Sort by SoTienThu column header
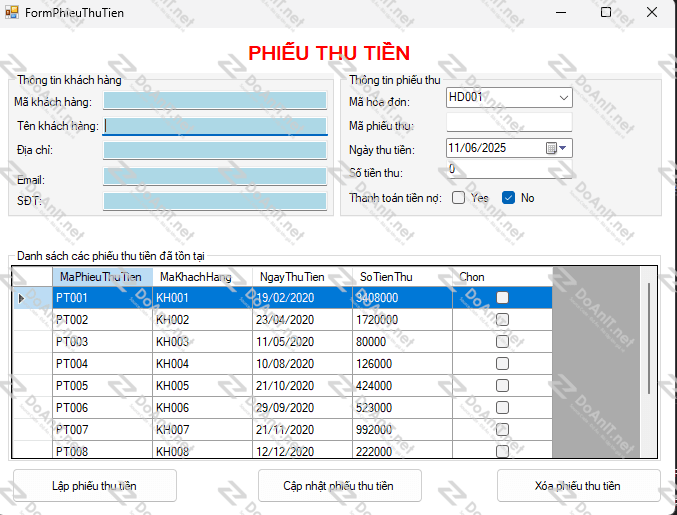Screen dimensions: 677x515 402,277
